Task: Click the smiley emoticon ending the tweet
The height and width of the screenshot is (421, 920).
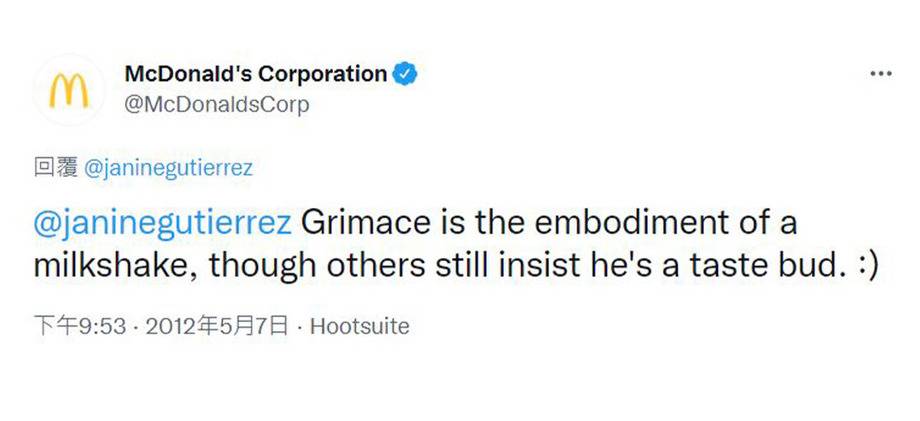Action: 862,267
